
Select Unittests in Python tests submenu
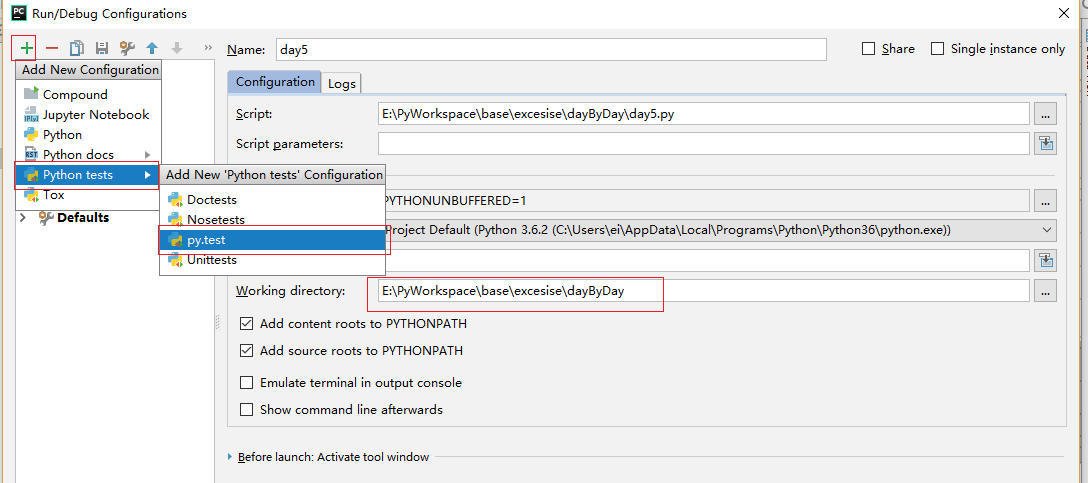(273, 260)
